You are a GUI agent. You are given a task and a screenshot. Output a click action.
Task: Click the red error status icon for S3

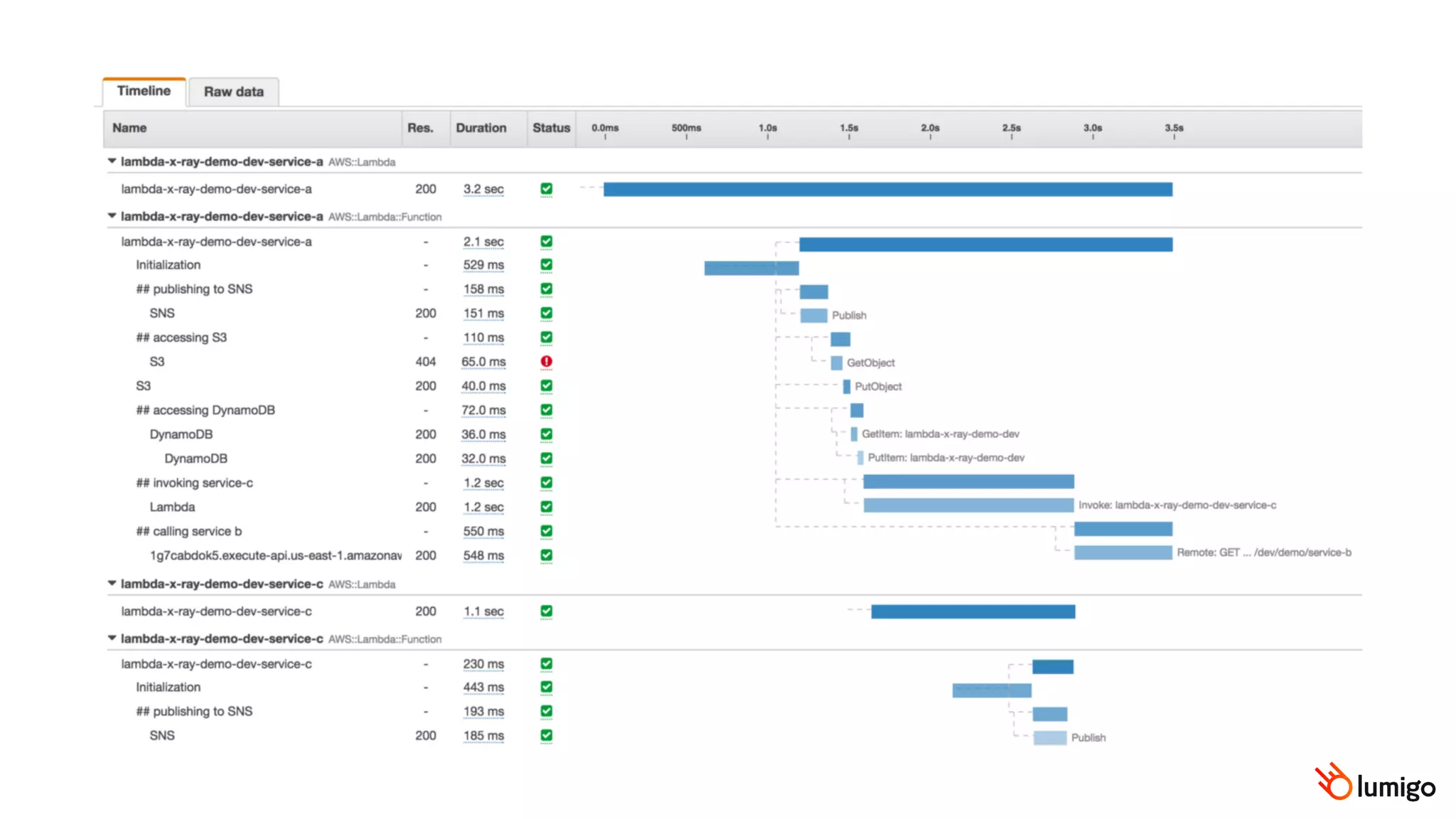[546, 361]
